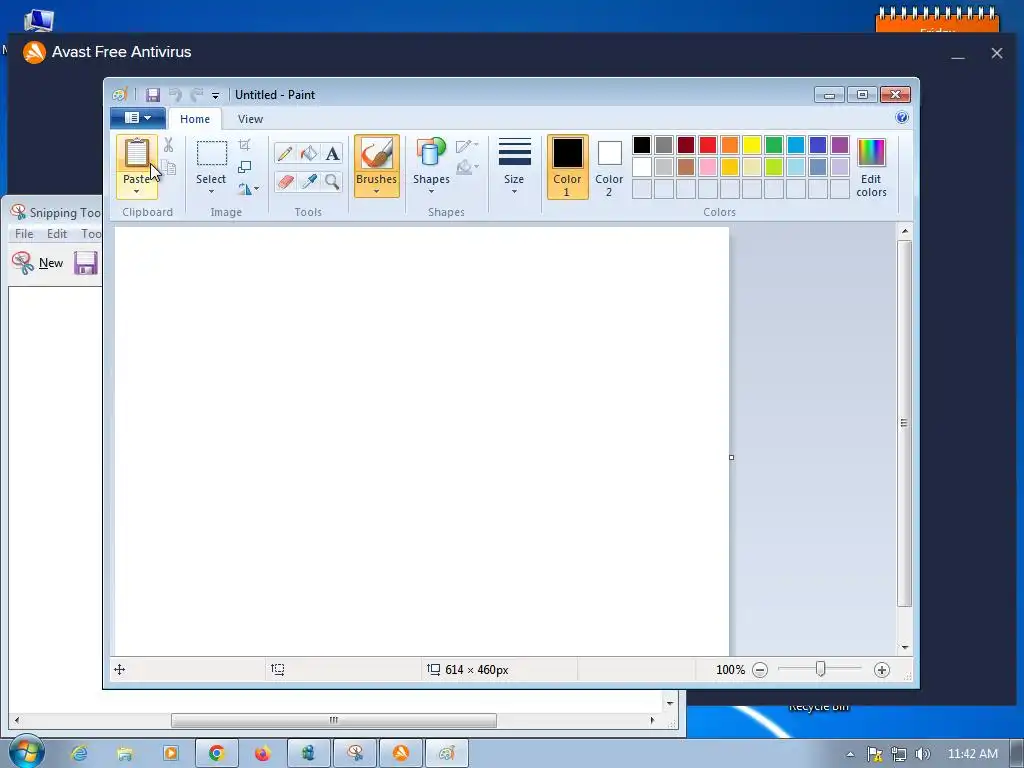This screenshot has height=768, width=1024.
Task: Click the Resize icon in Image group
Action: 244,167
